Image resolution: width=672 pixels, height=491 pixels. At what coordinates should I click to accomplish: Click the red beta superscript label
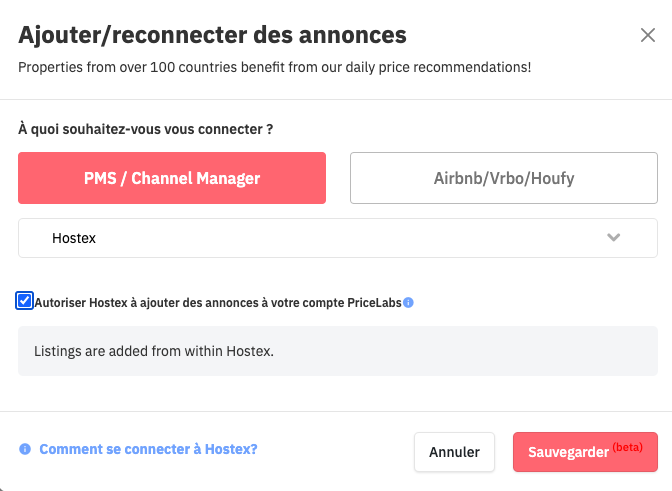pos(627,446)
